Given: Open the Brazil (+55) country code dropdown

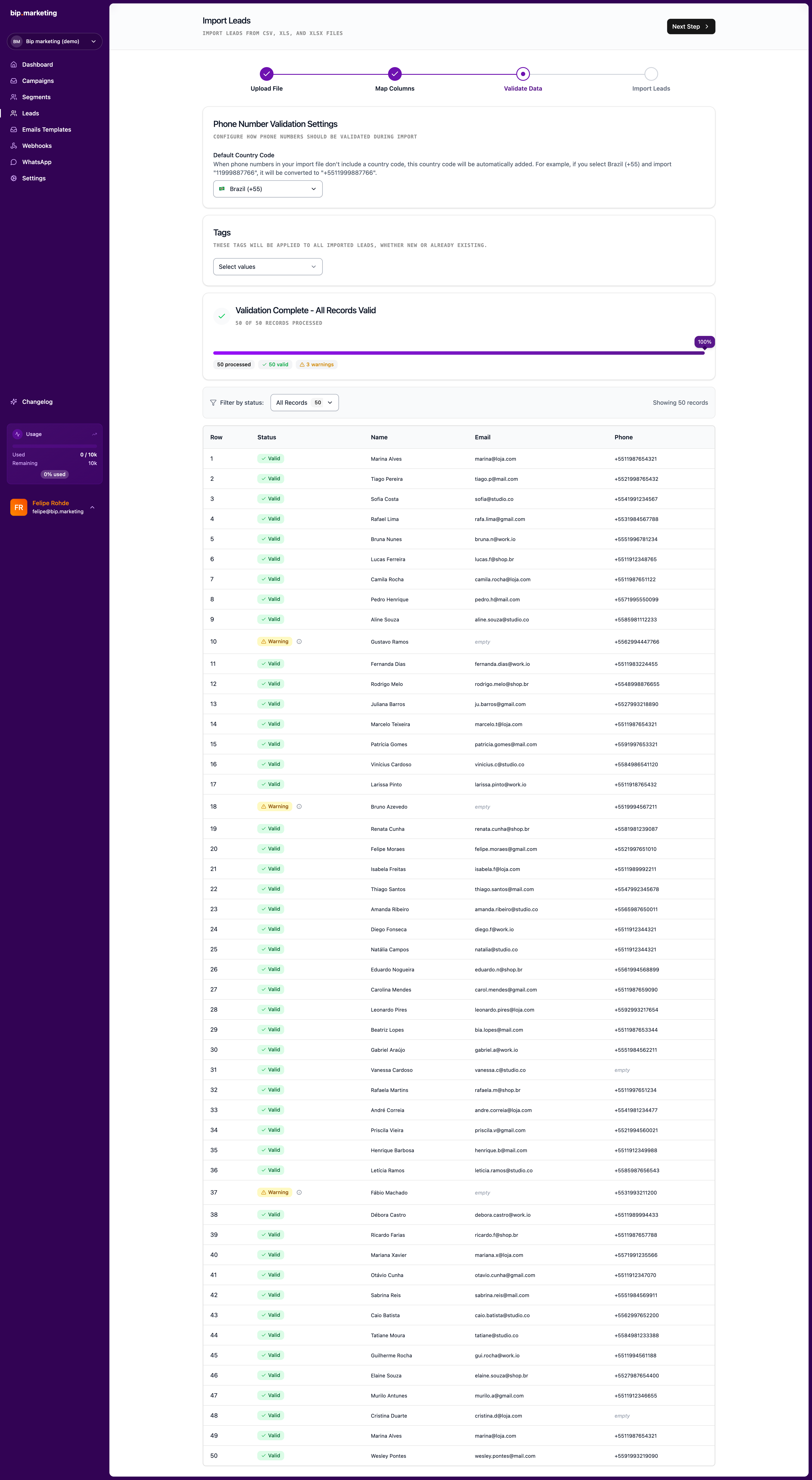Looking at the screenshot, I should tap(268, 189).
